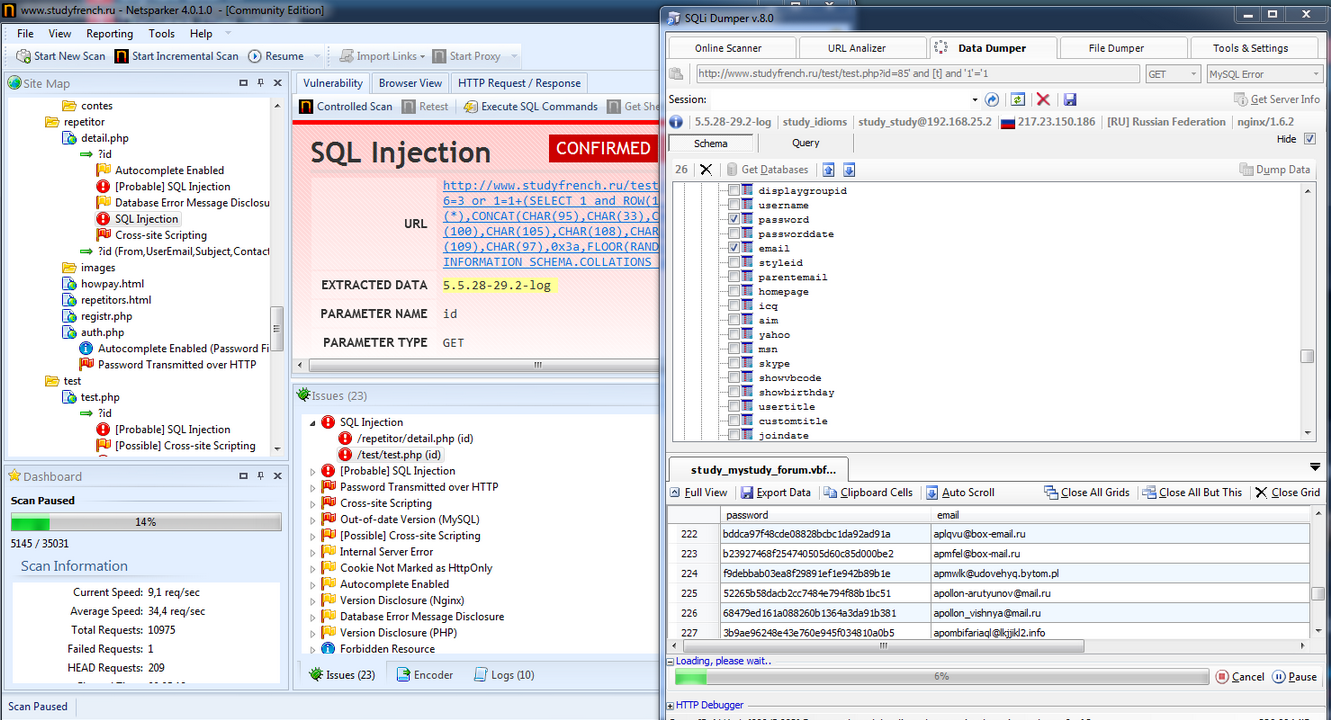Open the Logs (10) tab
This screenshot has height=720, width=1331.
click(504, 675)
